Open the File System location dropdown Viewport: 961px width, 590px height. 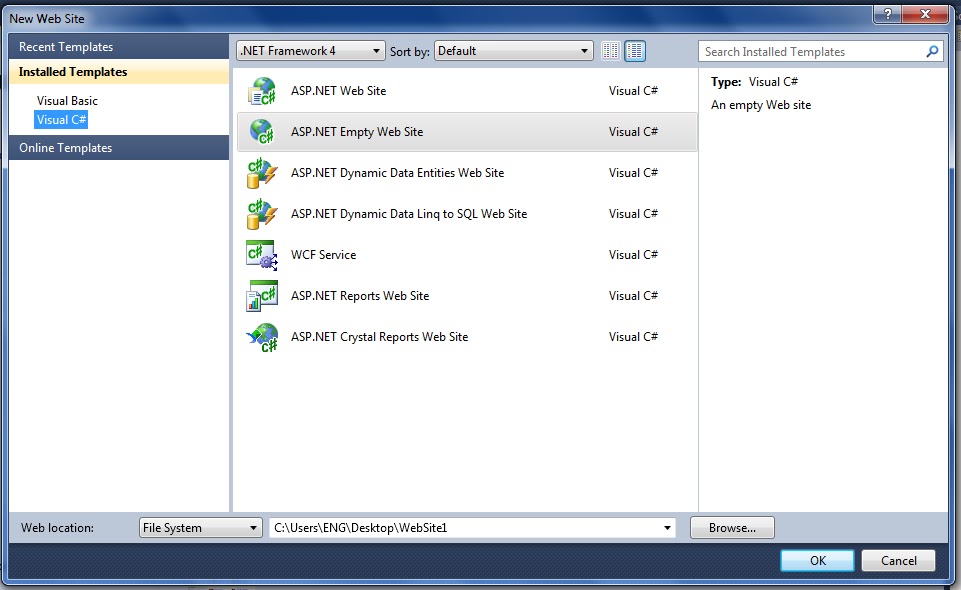coord(253,527)
